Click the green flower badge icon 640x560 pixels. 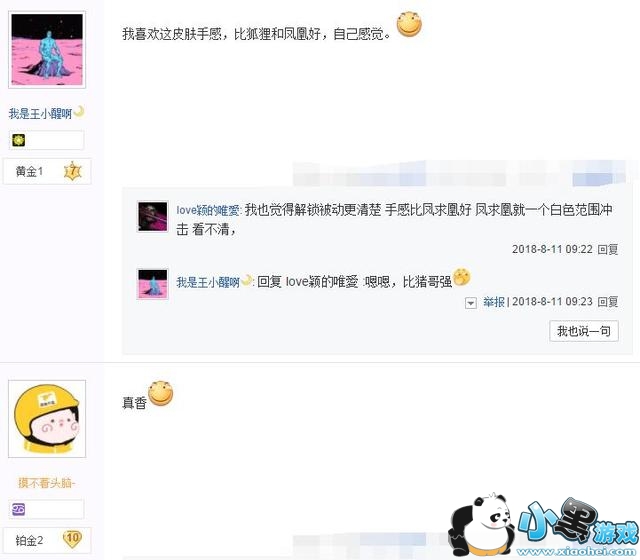[x=19, y=140]
